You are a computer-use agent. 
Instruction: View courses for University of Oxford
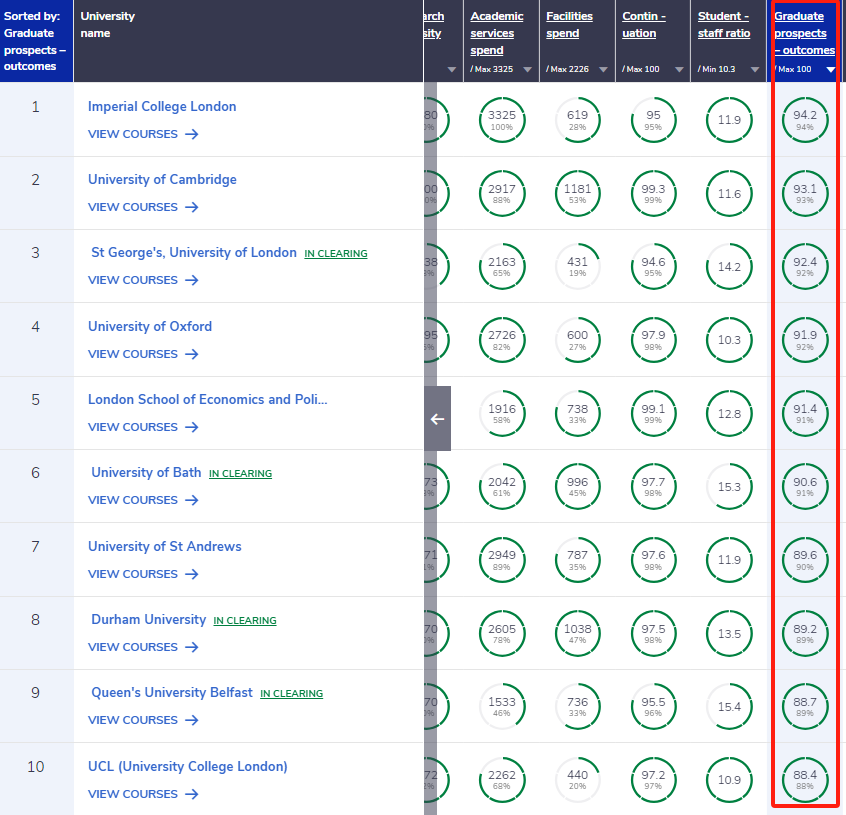(x=143, y=354)
